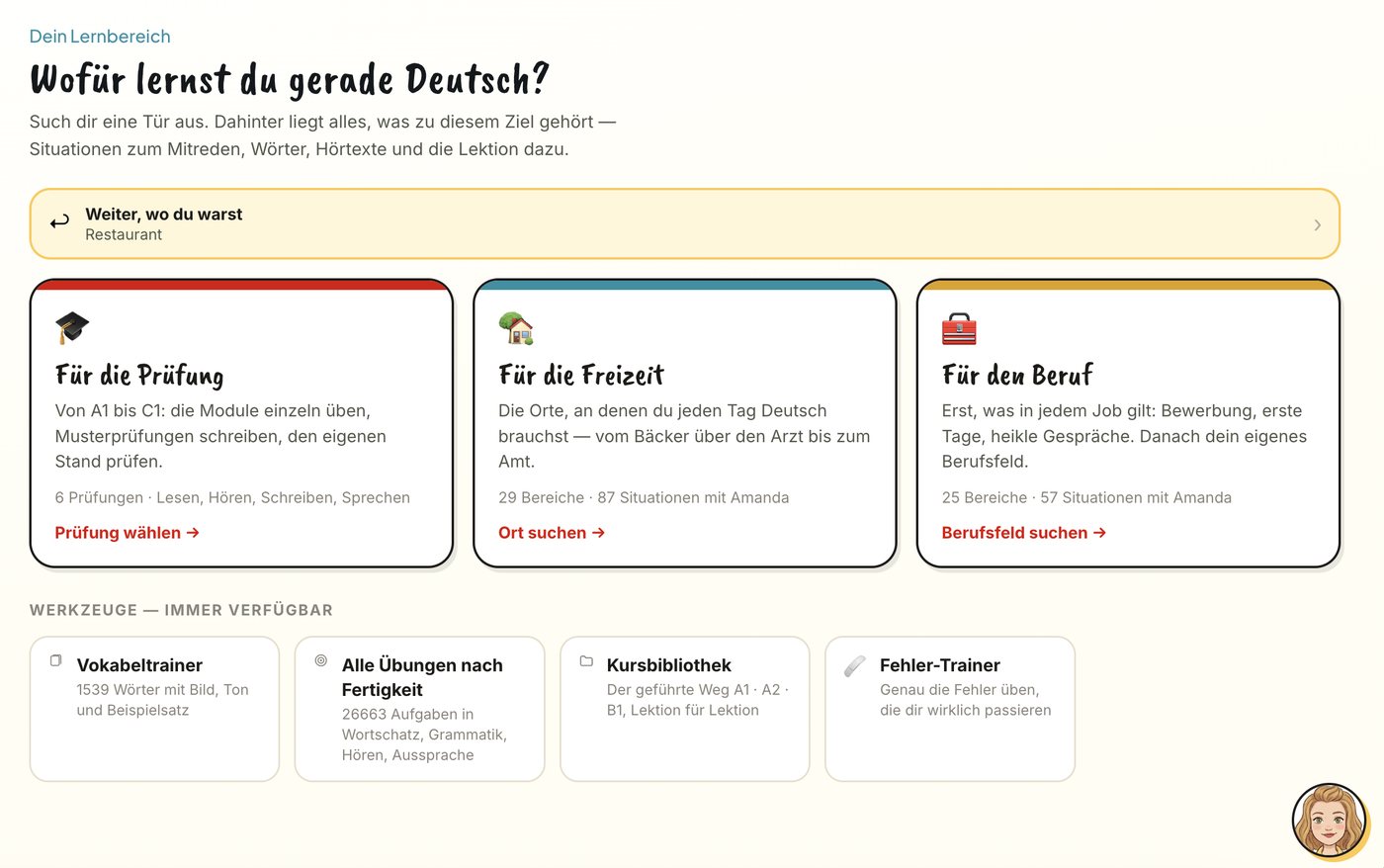Click the graduation cap icon
Screen dimensions: 1384x868
[x=72, y=328]
